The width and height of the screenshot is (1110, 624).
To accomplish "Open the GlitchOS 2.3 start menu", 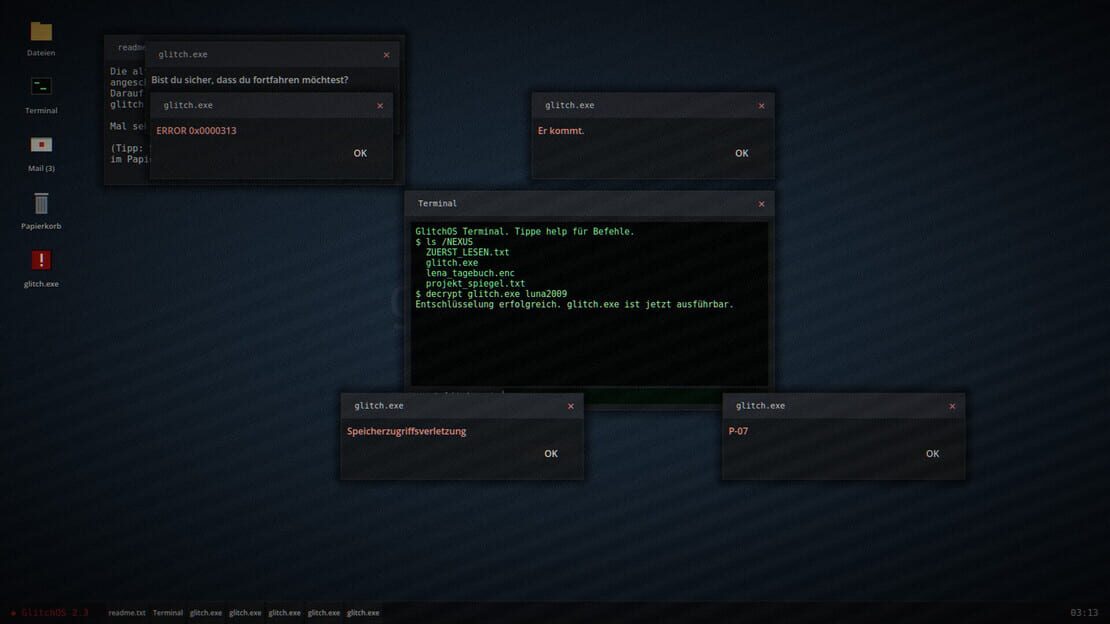I will pos(50,613).
